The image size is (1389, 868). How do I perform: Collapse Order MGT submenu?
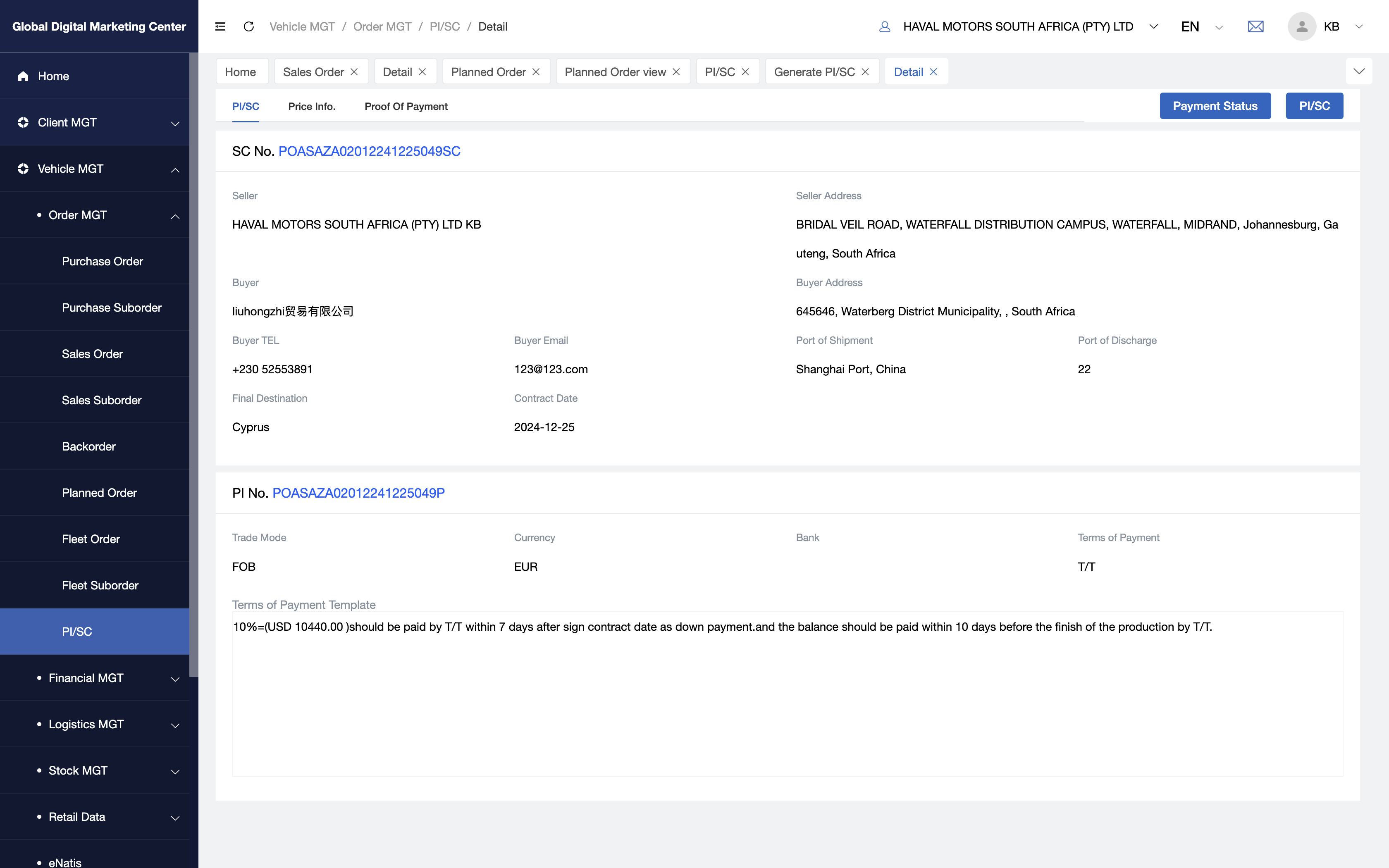coord(175,216)
